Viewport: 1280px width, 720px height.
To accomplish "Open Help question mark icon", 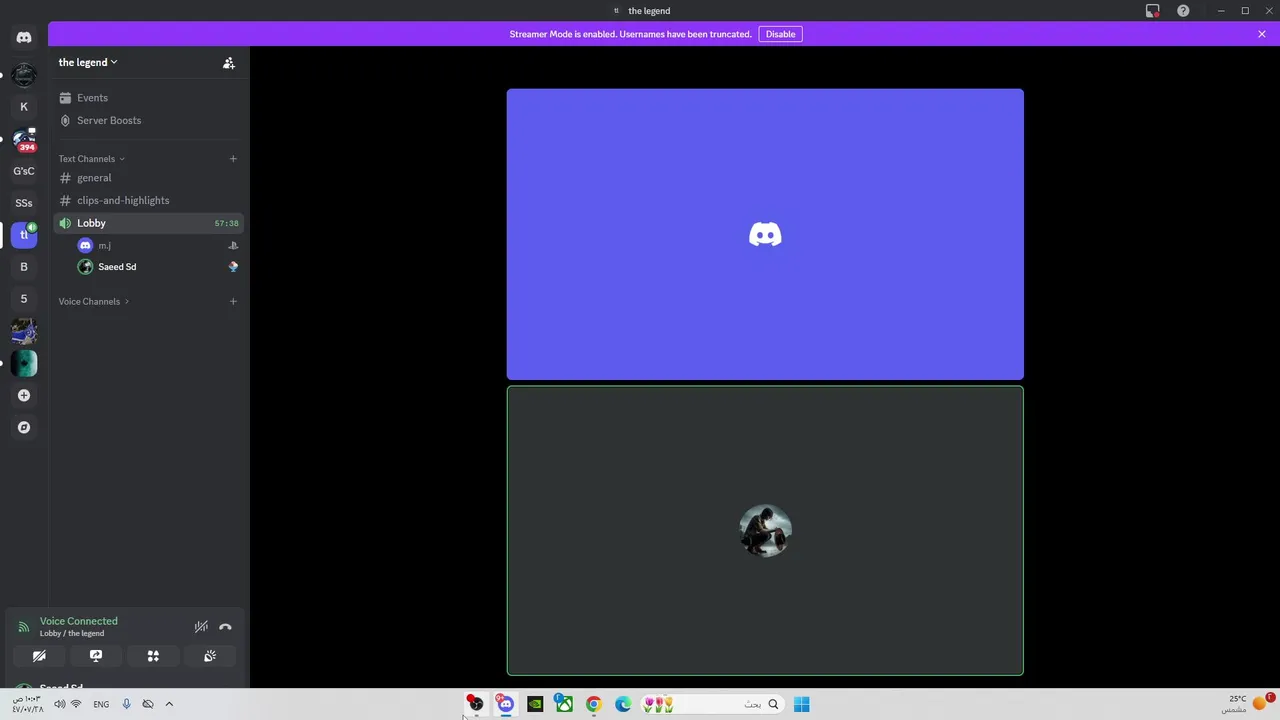I will (x=1184, y=11).
